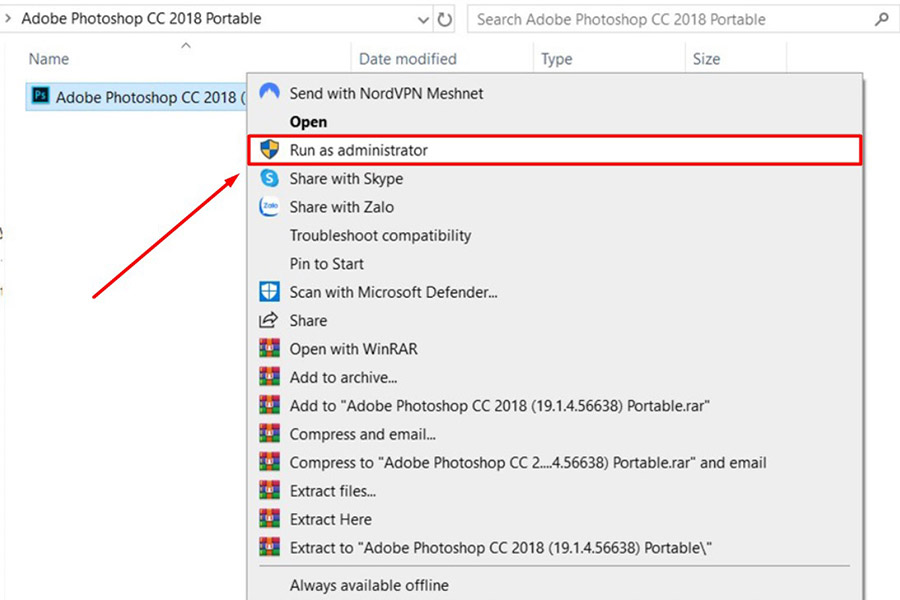
Task: Click the Photoshop file icon
Action: coord(40,95)
